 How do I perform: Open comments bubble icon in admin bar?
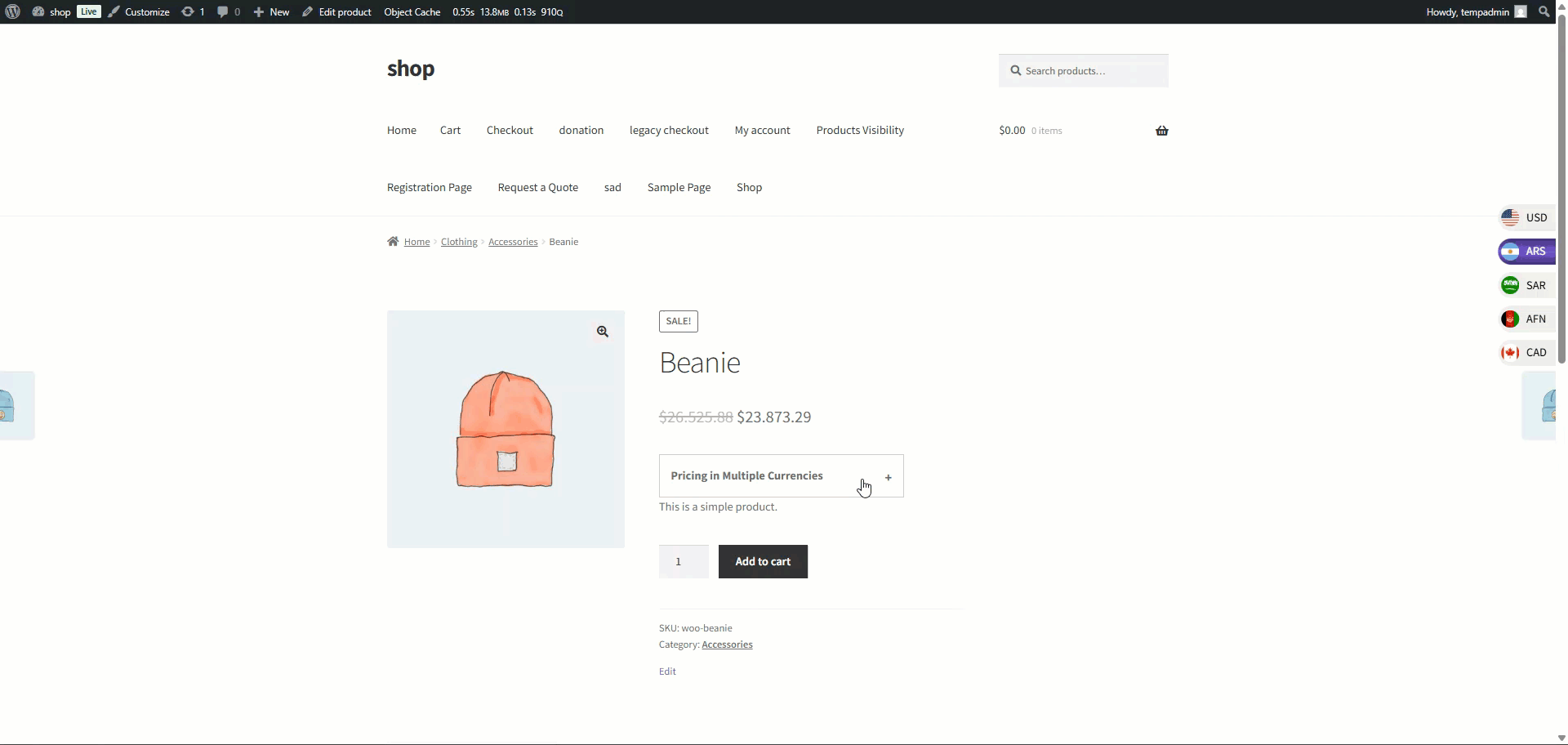point(223,11)
